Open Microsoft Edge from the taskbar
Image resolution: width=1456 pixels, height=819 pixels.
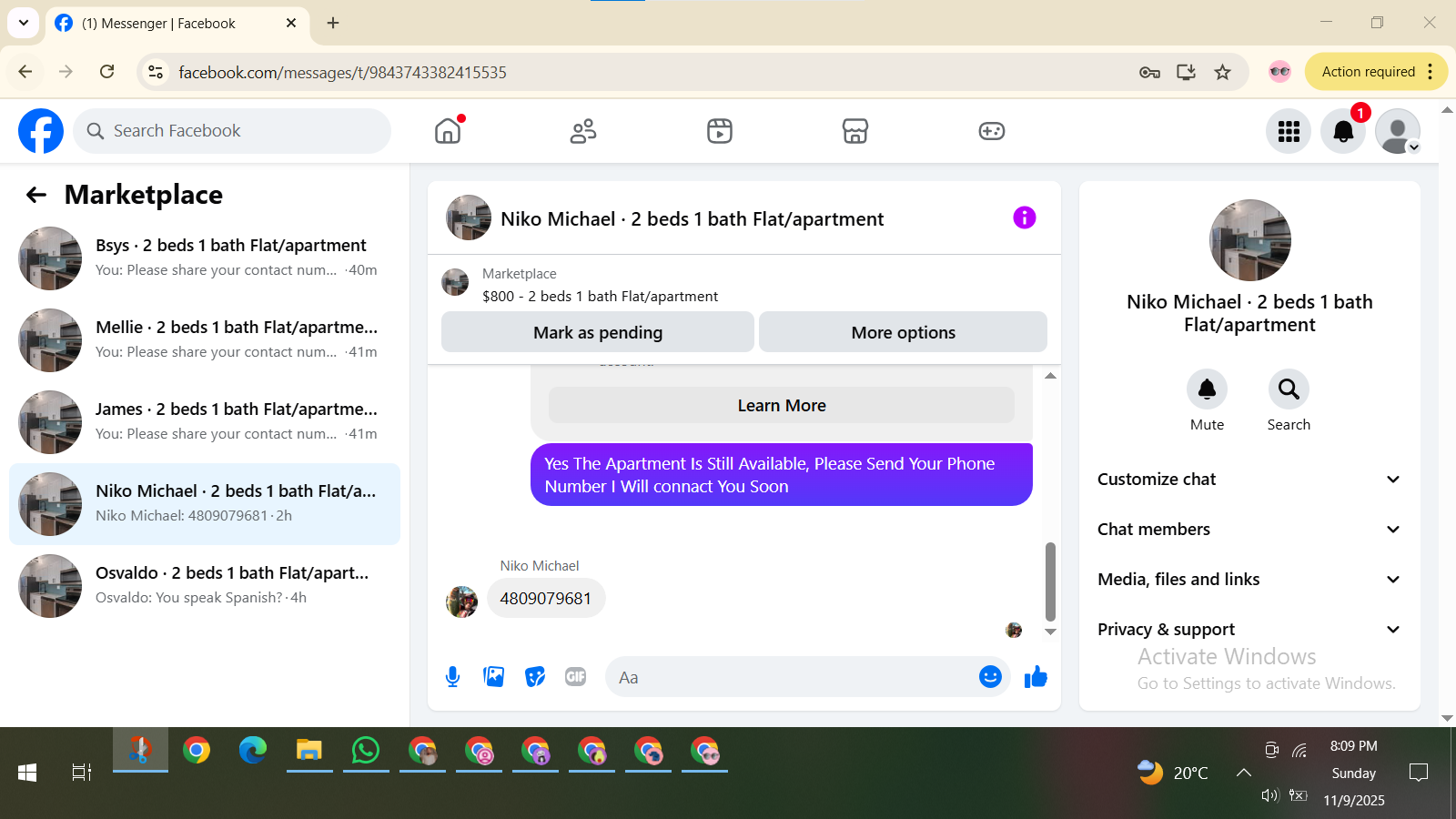pyautogui.click(x=253, y=751)
